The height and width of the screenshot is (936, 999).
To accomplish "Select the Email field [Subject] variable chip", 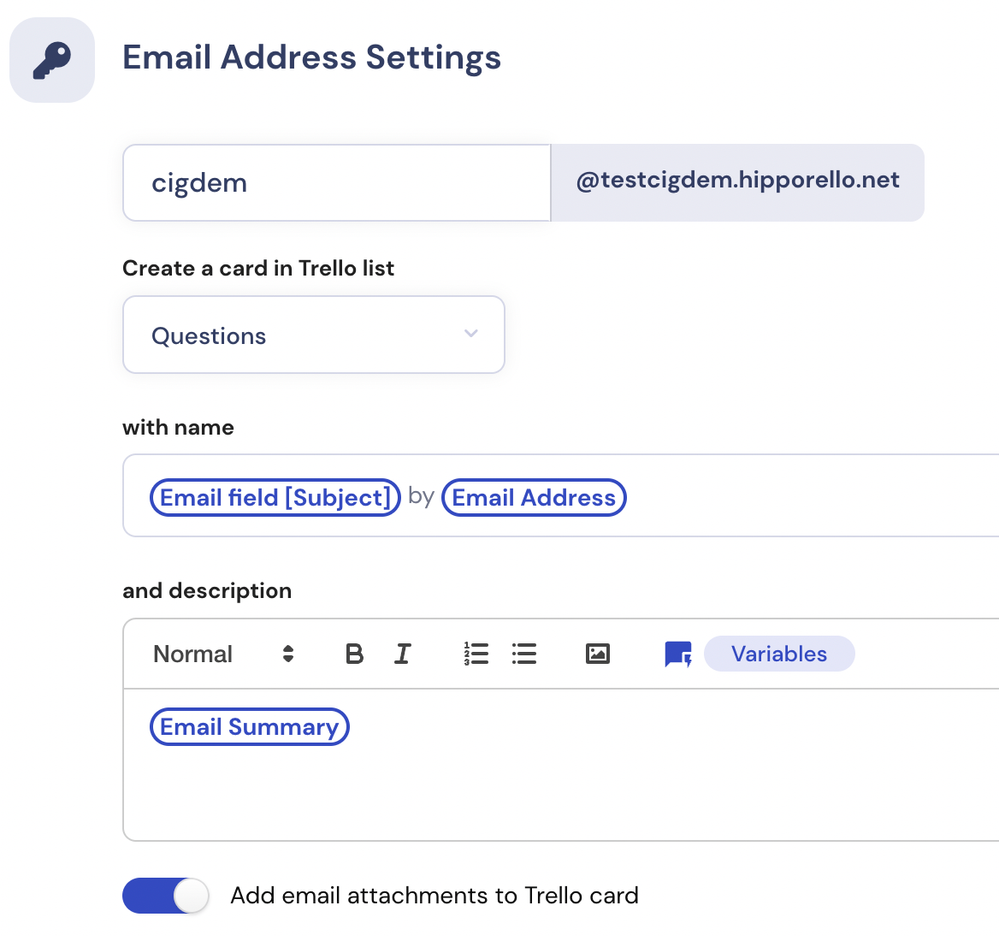I will pos(275,498).
